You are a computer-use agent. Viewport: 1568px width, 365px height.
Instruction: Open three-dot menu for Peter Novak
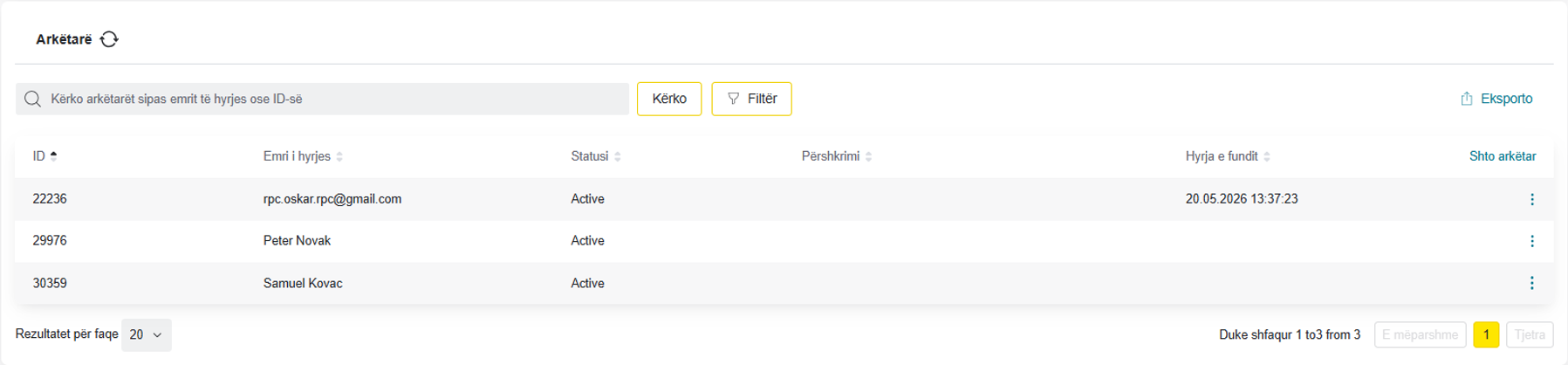(1531, 241)
